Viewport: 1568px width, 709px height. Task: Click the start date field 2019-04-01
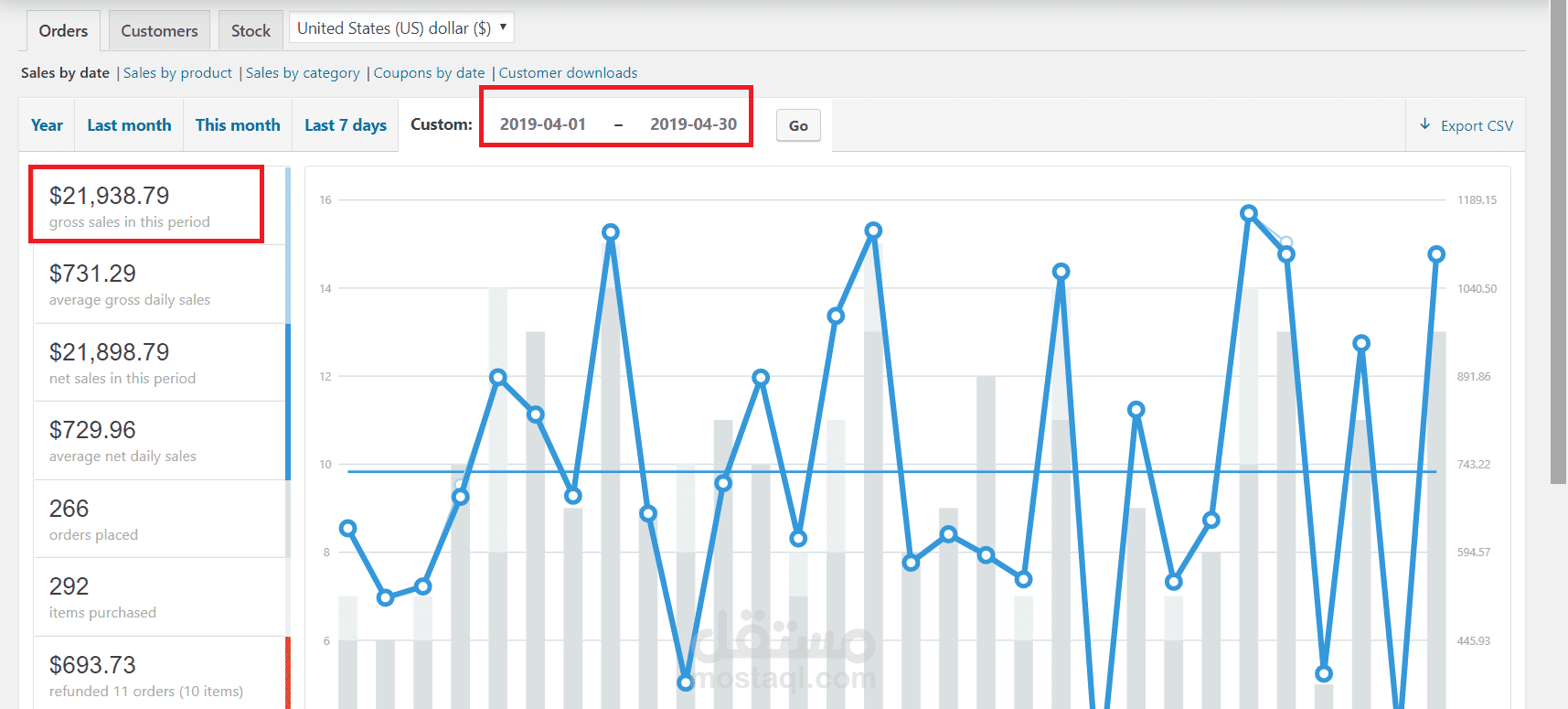click(x=543, y=124)
